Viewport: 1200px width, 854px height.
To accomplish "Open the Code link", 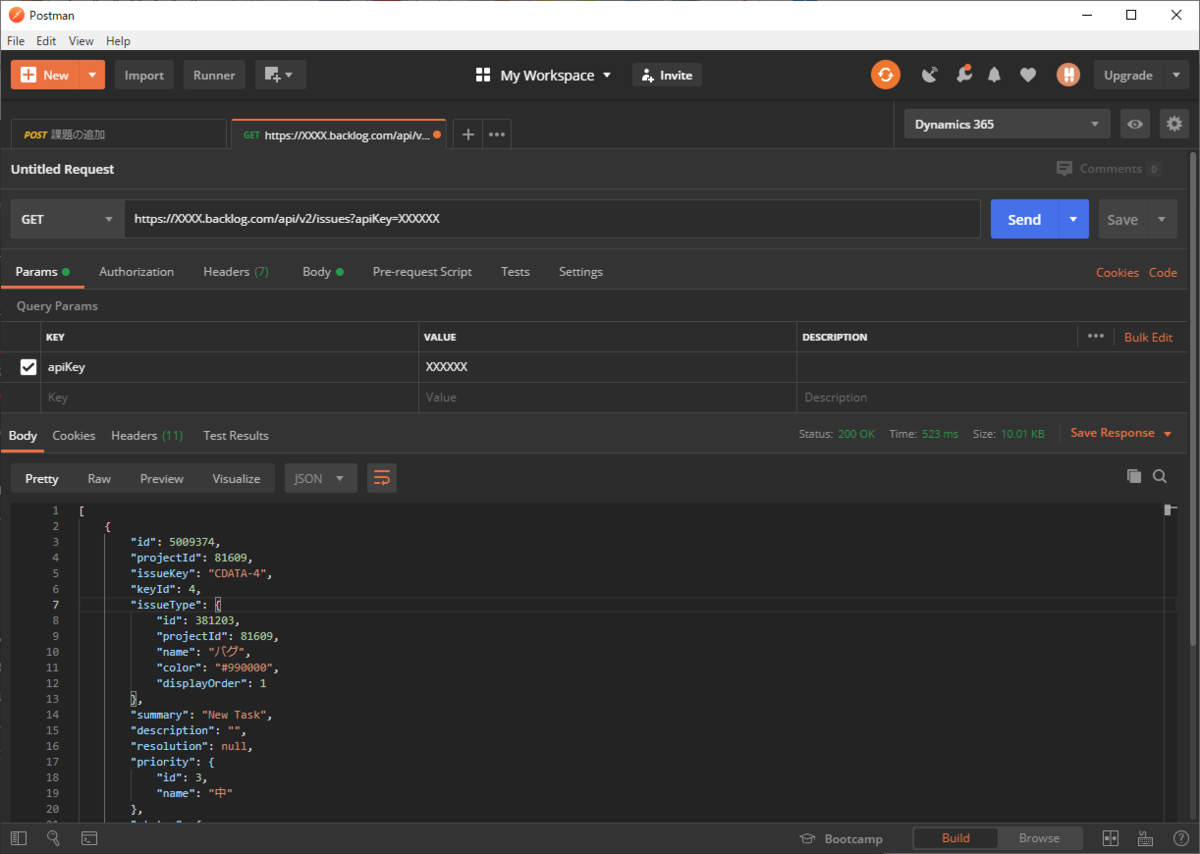I will pyautogui.click(x=1163, y=272).
